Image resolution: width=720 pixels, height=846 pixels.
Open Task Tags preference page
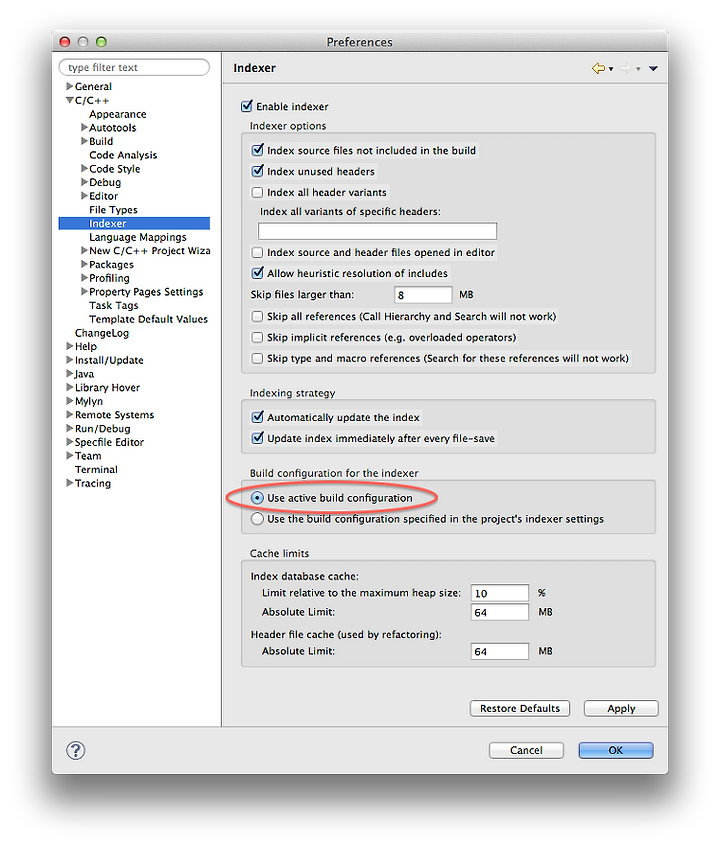pos(114,305)
